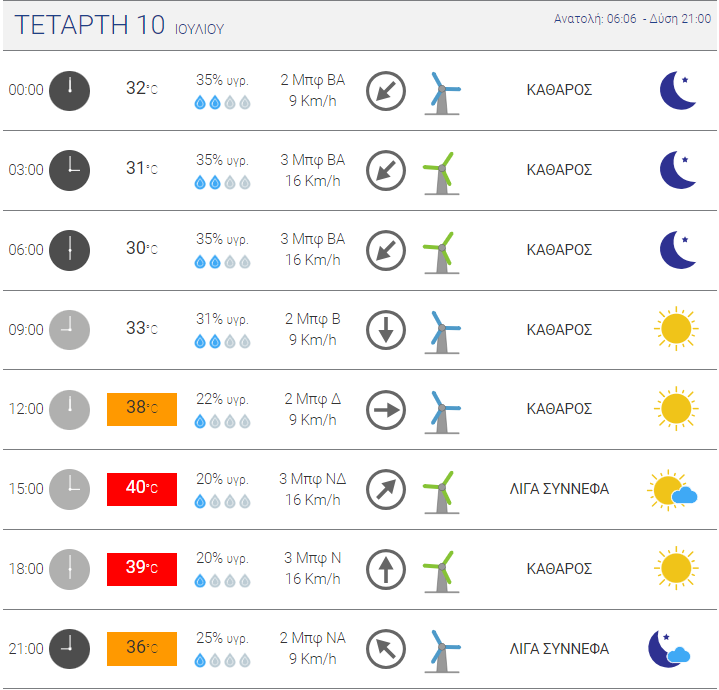Click the 25% humidity text at 21:00
The image size is (719, 690).
click(x=222, y=638)
